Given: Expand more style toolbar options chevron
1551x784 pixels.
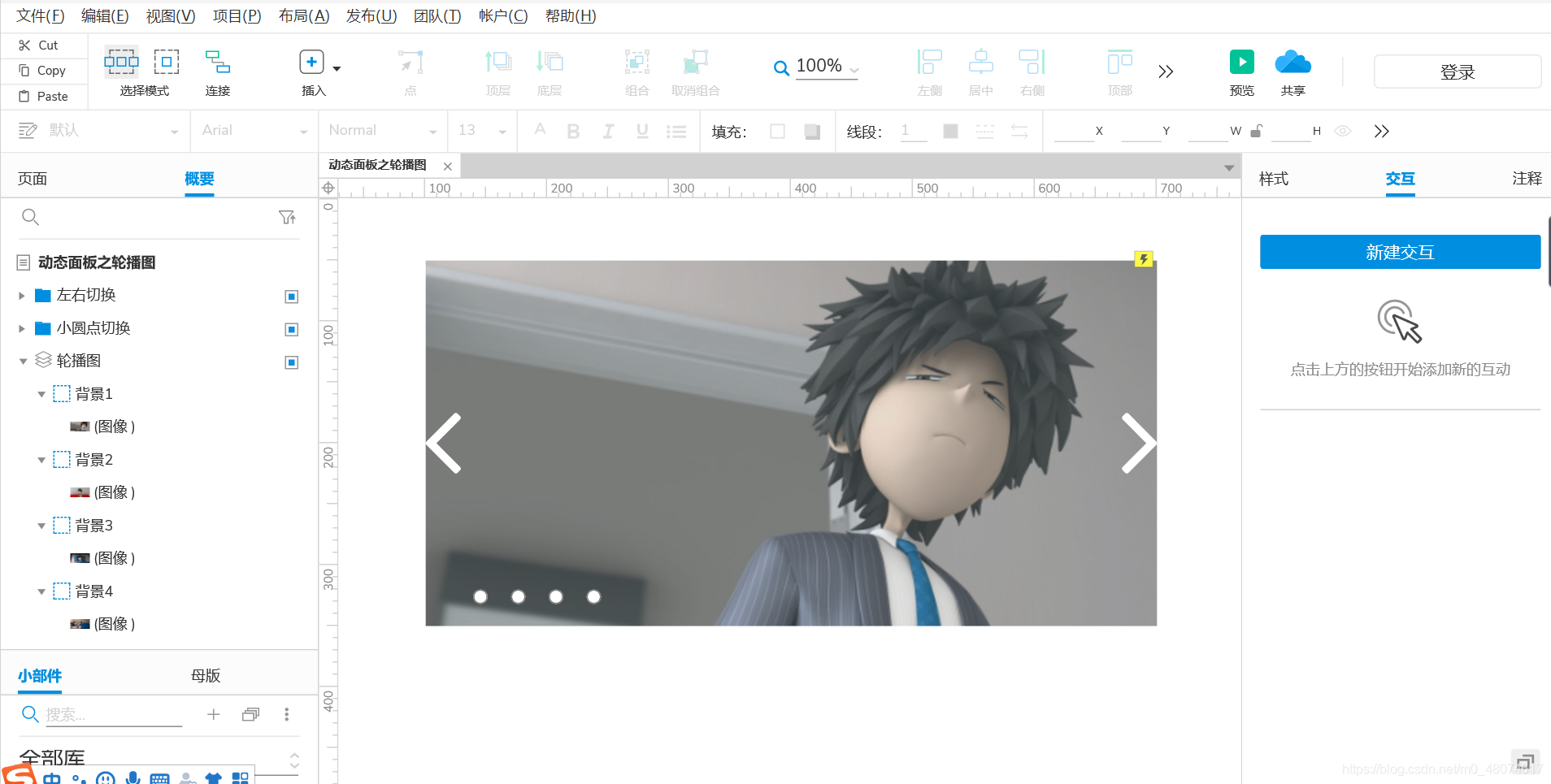Looking at the screenshot, I should pyautogui.click(x=1382, y=131).
